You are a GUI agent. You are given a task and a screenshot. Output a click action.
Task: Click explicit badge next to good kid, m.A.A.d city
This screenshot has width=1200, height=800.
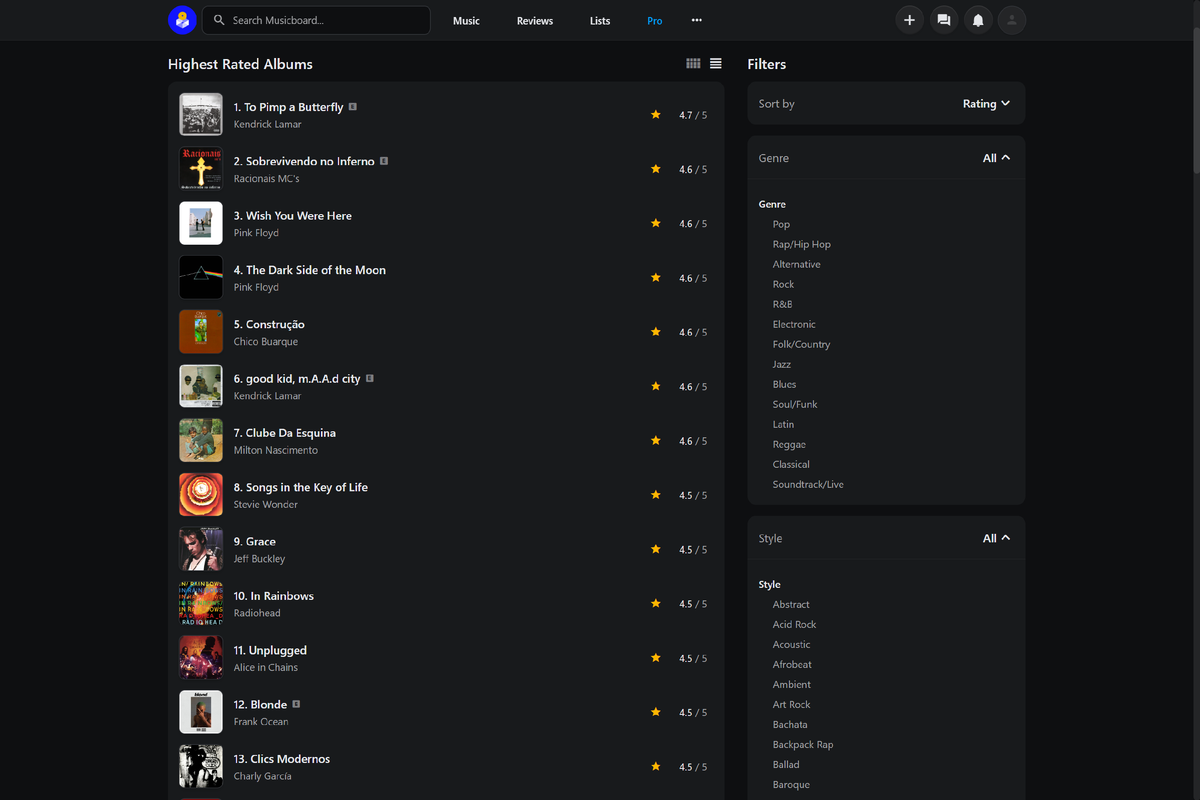tap(370, 379)
